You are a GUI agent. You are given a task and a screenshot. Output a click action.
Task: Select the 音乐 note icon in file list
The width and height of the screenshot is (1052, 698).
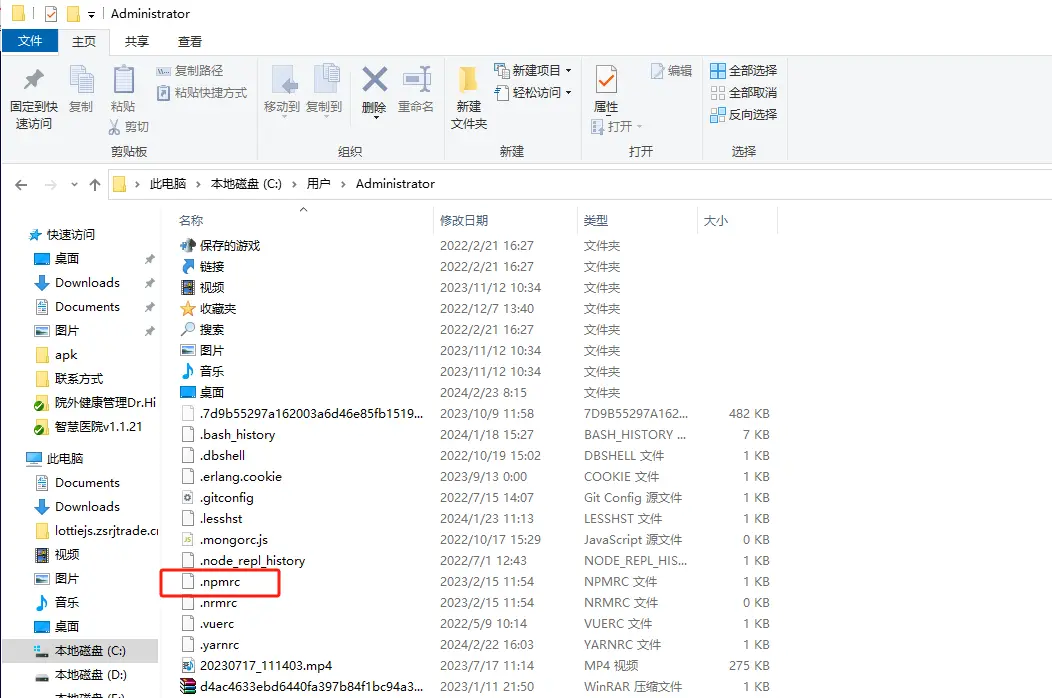click(x=188, y=371)
